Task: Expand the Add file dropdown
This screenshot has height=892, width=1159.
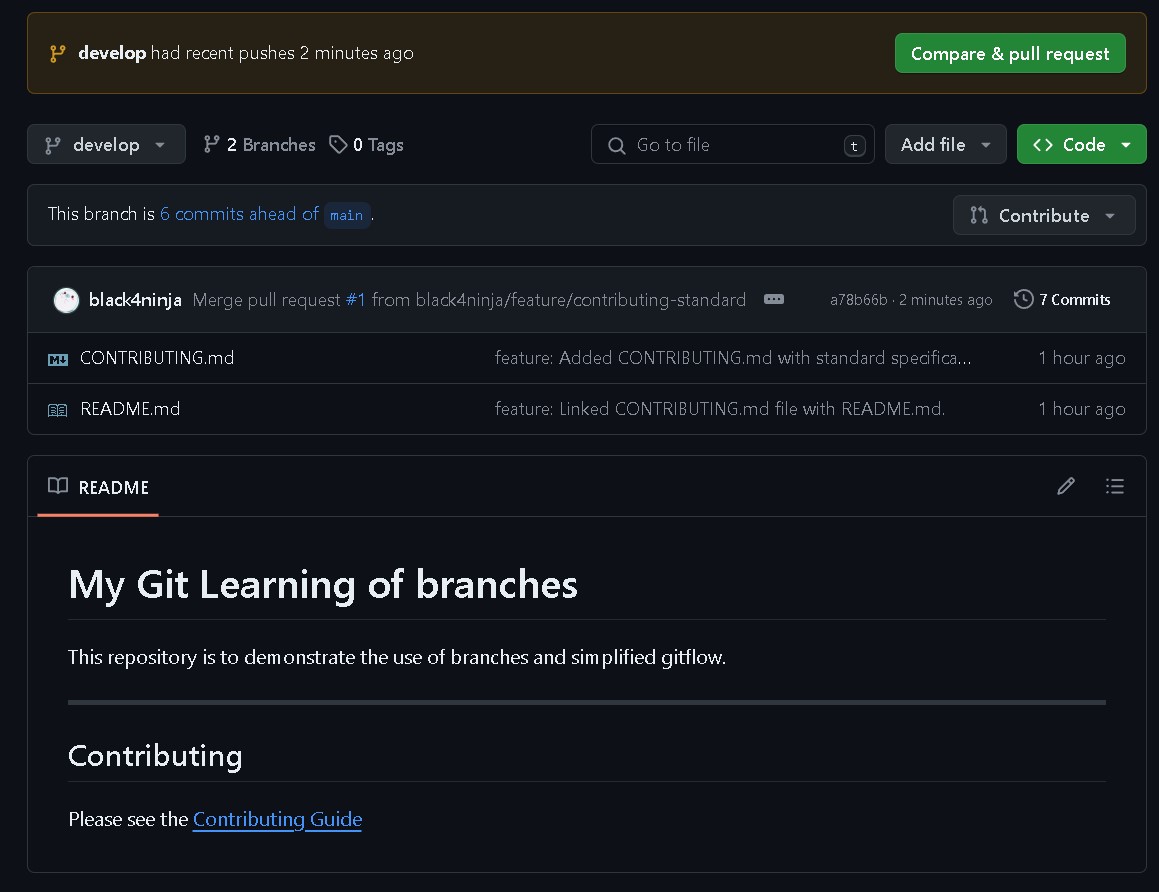Action: tap(945, 145)
